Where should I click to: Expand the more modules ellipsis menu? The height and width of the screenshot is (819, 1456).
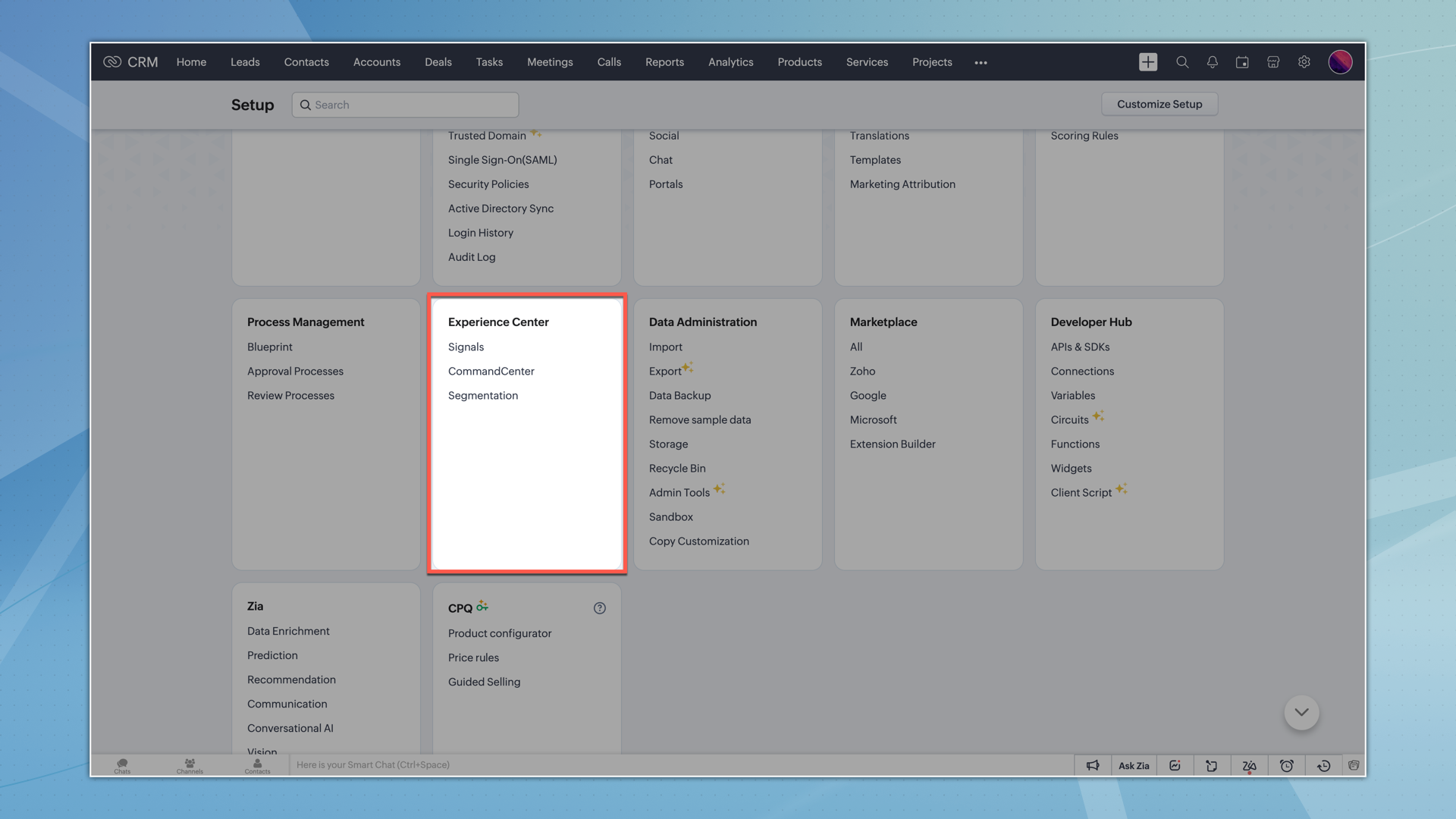click(981, 62)
